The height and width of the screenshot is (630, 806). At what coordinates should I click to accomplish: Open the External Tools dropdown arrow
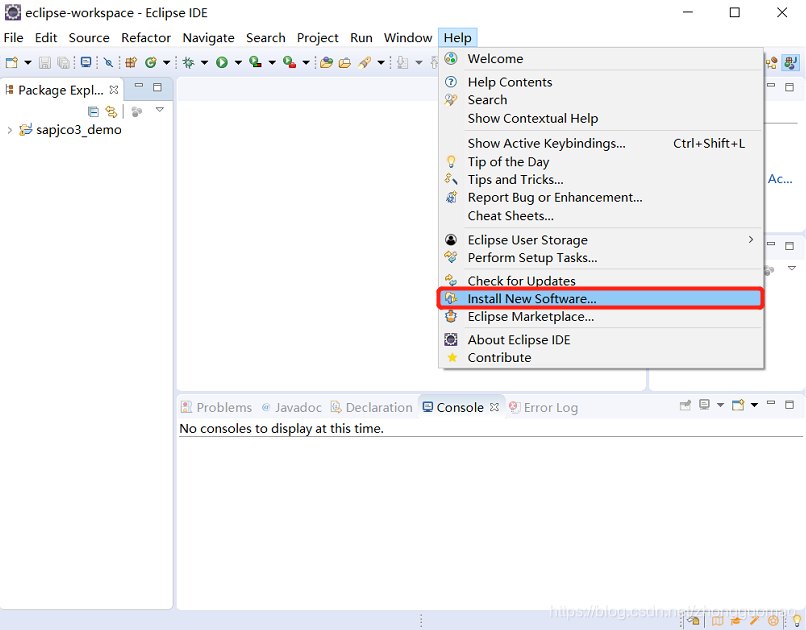tap(306, 63)
